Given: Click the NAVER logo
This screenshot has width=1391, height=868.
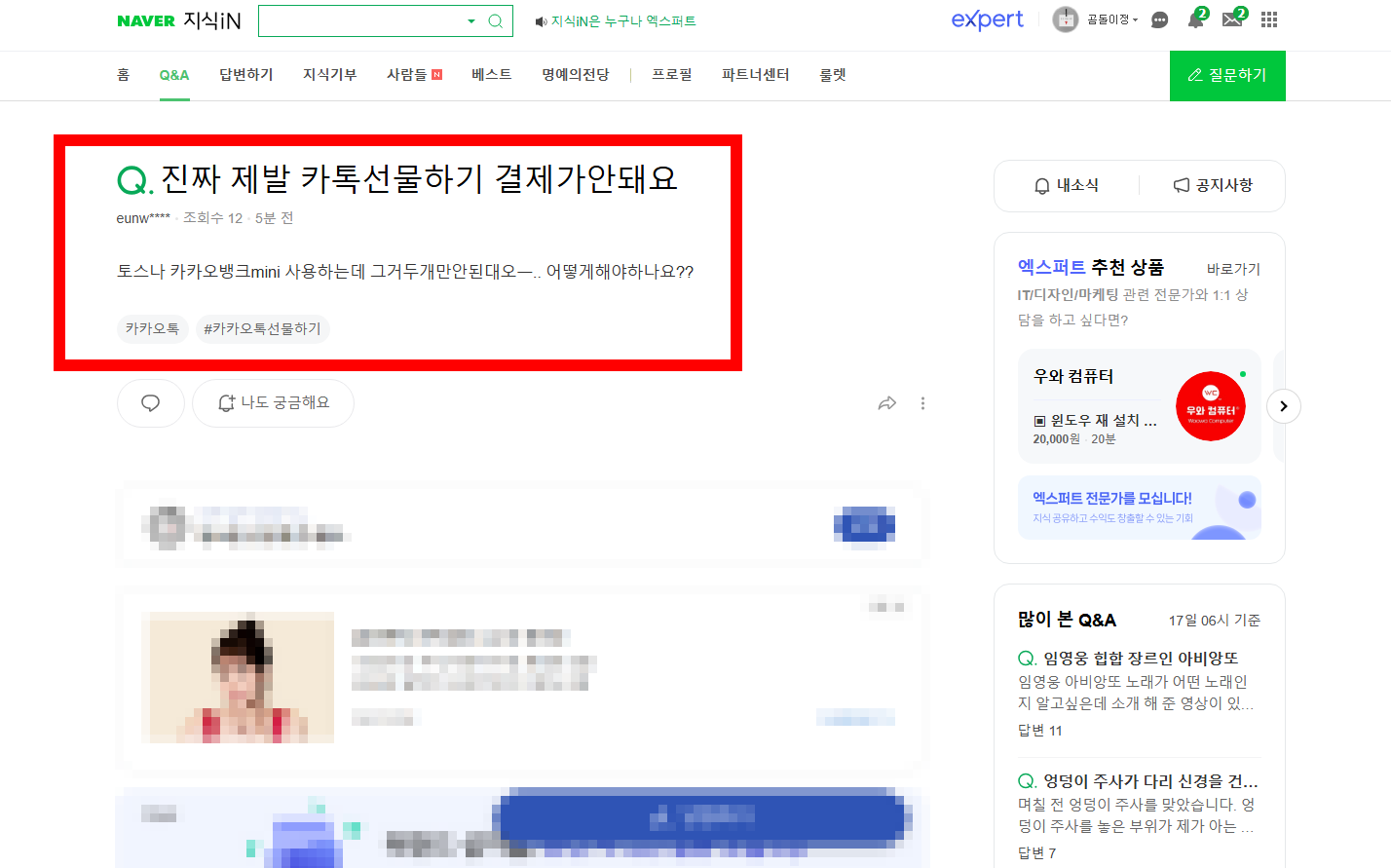Looking at the screenshot, I should pos(146,20).
